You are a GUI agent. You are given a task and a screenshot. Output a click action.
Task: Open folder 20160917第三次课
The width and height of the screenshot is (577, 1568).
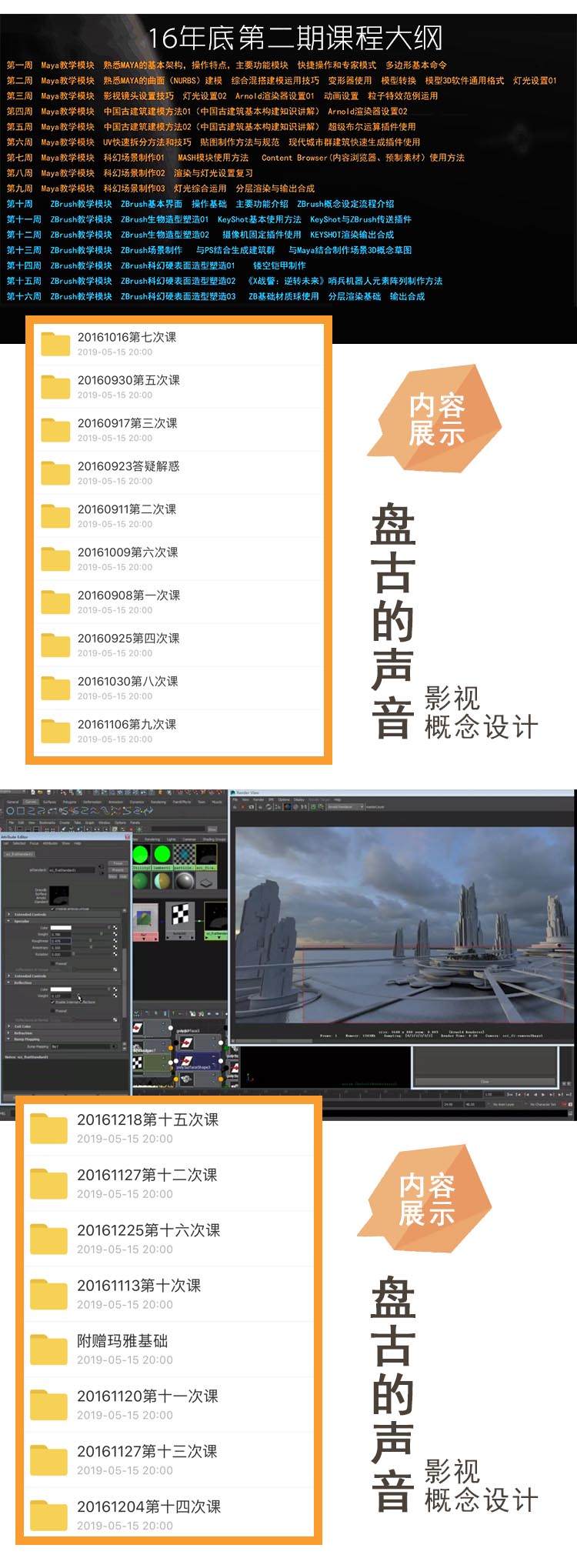pos(178,430)
